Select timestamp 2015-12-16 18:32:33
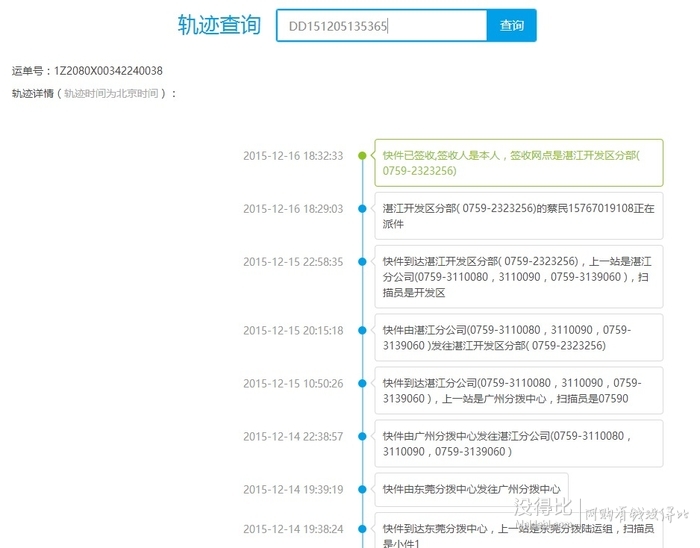This screenshot has width=700, height=548. pos(293,156)
